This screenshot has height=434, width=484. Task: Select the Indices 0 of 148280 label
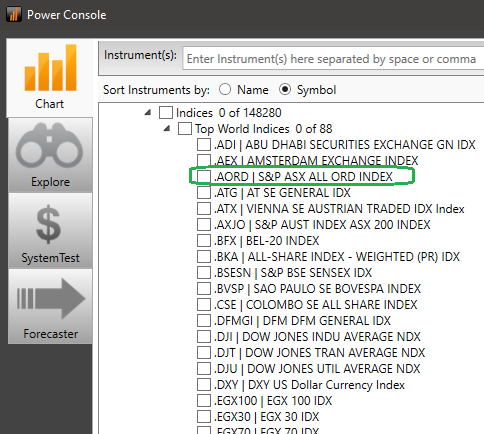pos(229,113)
